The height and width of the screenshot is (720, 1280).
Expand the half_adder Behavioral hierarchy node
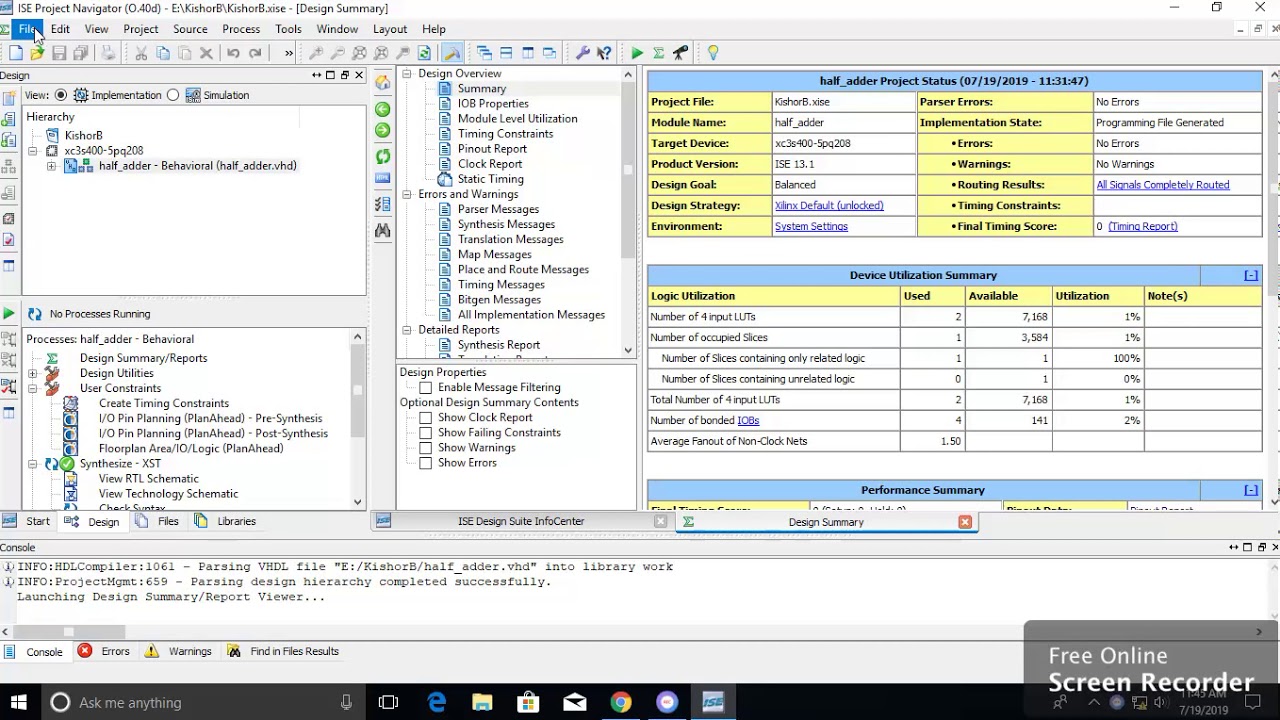pyautogui.click(x=51, y=166)
